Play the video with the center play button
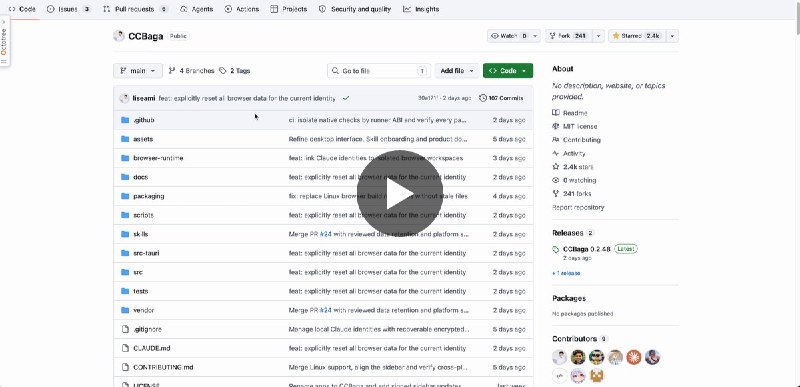Viewport: 800px width, 387px height. coord(399,193)
